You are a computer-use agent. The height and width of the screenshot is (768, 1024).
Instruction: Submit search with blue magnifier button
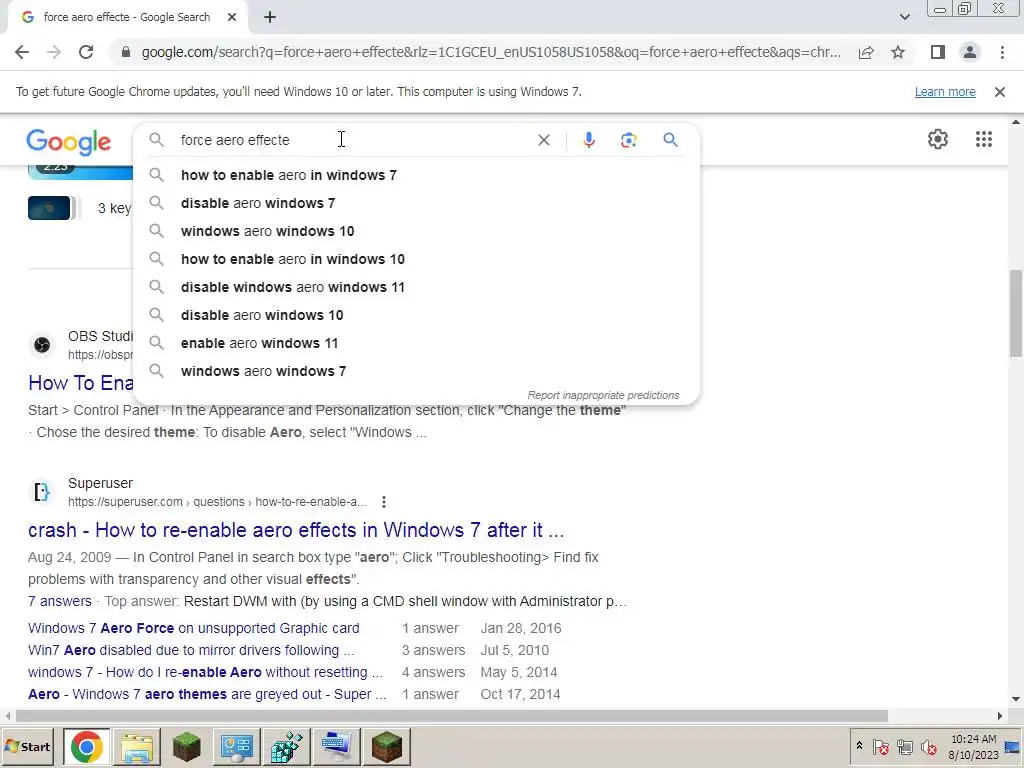tap(670, 140)
